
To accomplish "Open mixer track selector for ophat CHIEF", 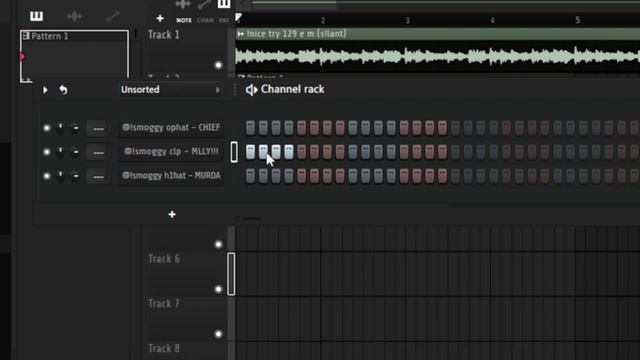I will 98,129.
